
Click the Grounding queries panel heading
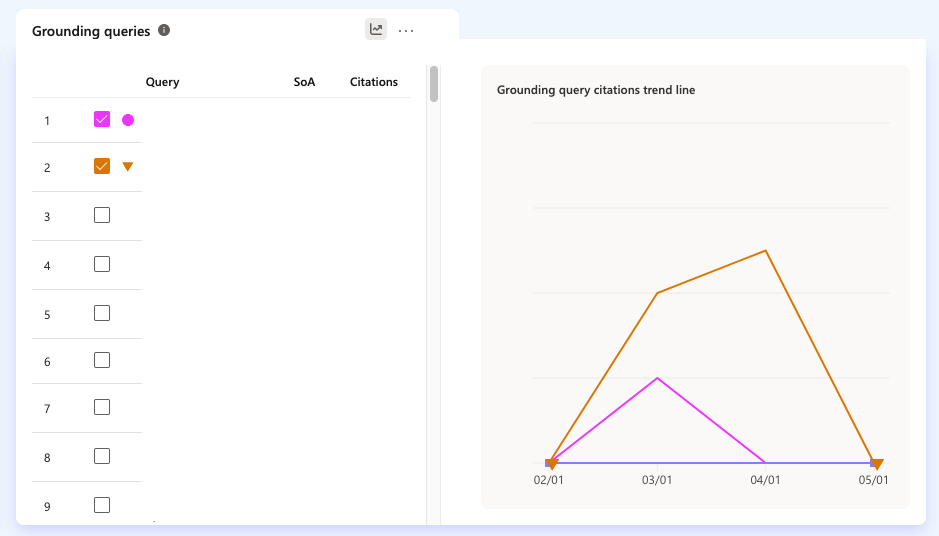(x=91, y=31)
